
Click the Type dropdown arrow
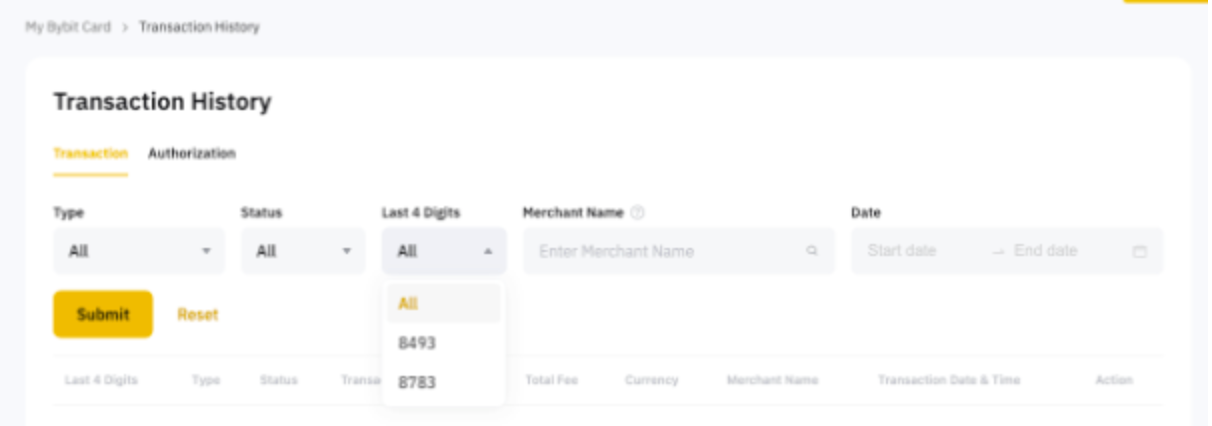click(x=207, y=252)
